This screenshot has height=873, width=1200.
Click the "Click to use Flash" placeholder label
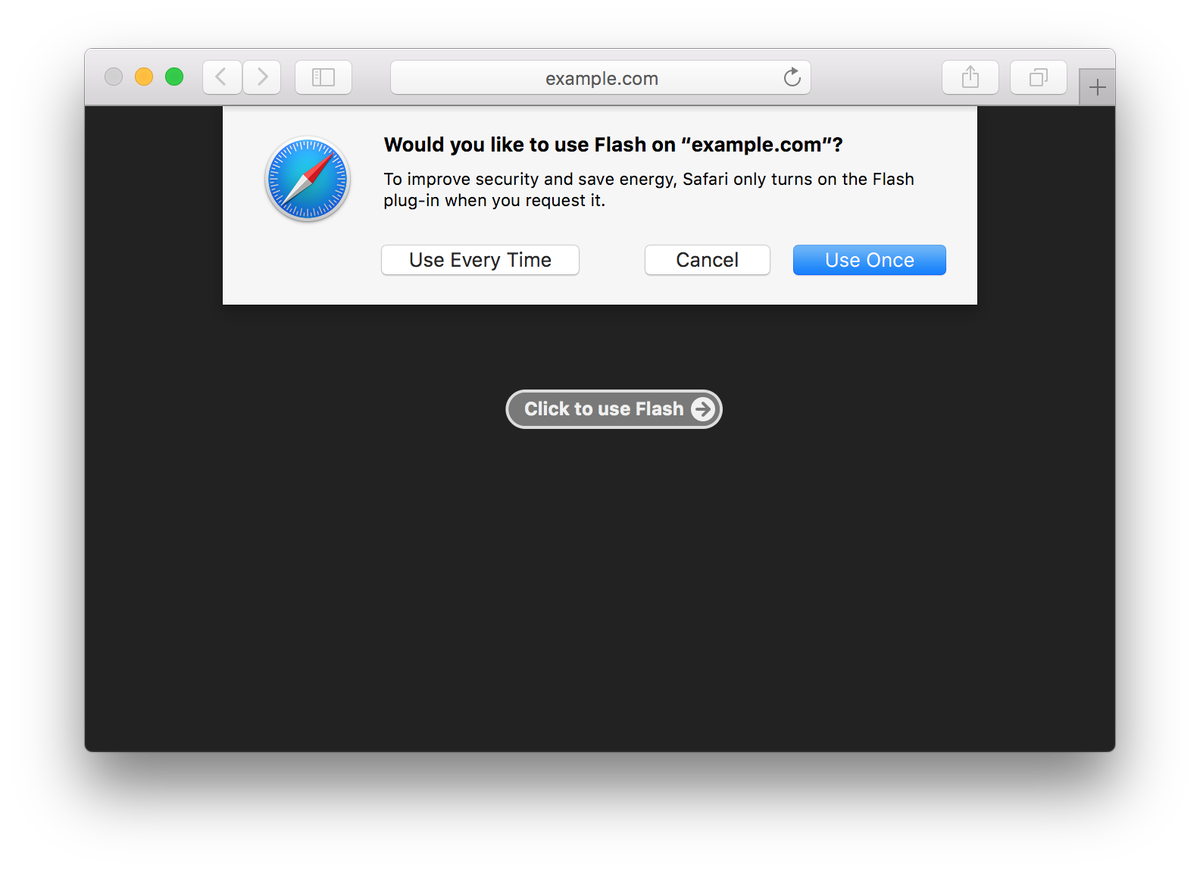(x=604, y=409)
